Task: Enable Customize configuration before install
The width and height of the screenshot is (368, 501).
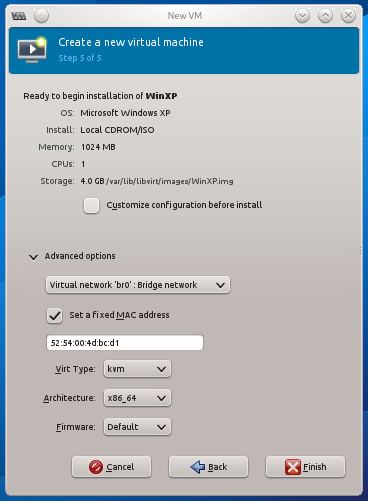Action: tap(91, 205)
